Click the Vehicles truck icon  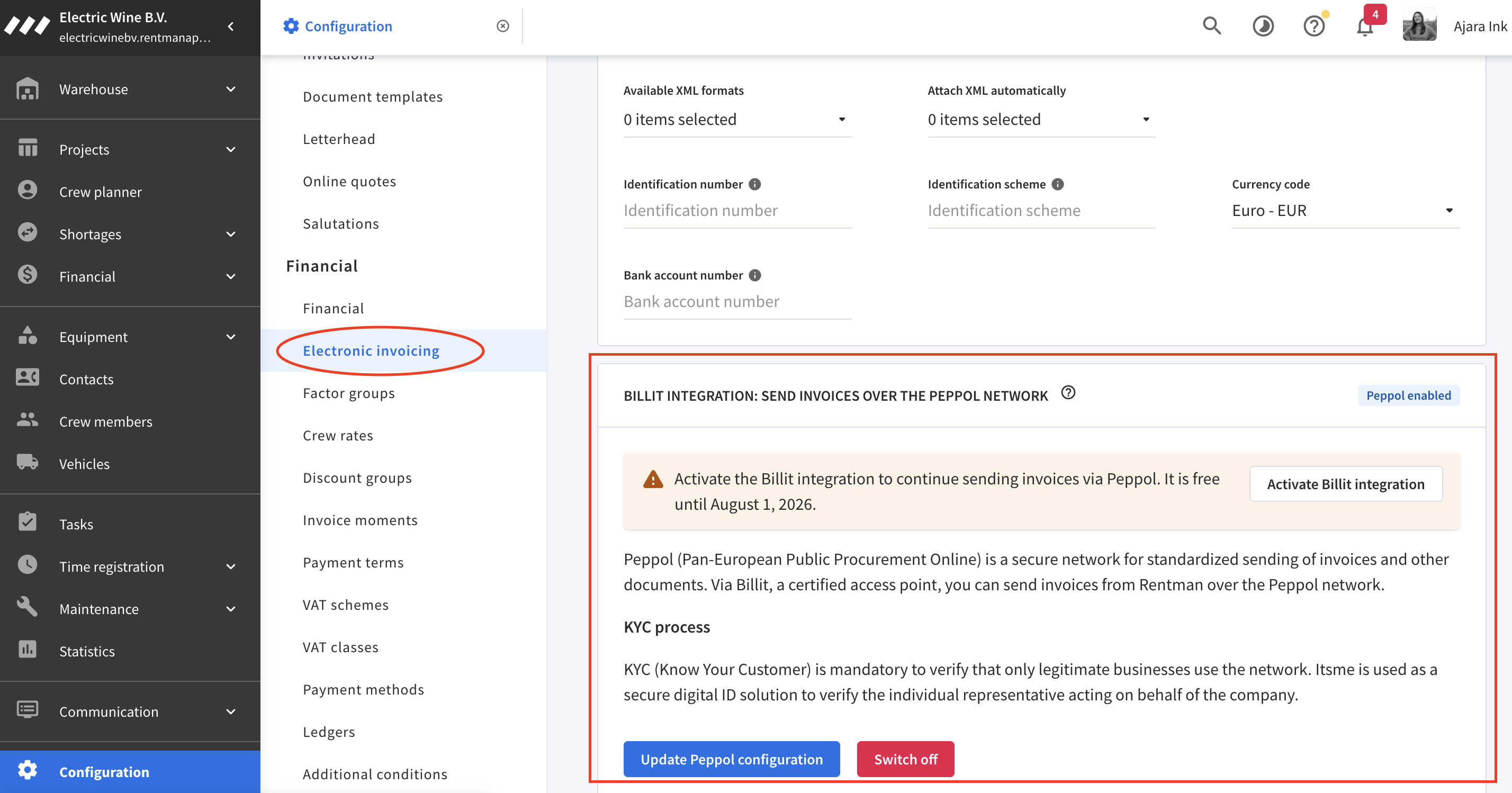point(28,463)
